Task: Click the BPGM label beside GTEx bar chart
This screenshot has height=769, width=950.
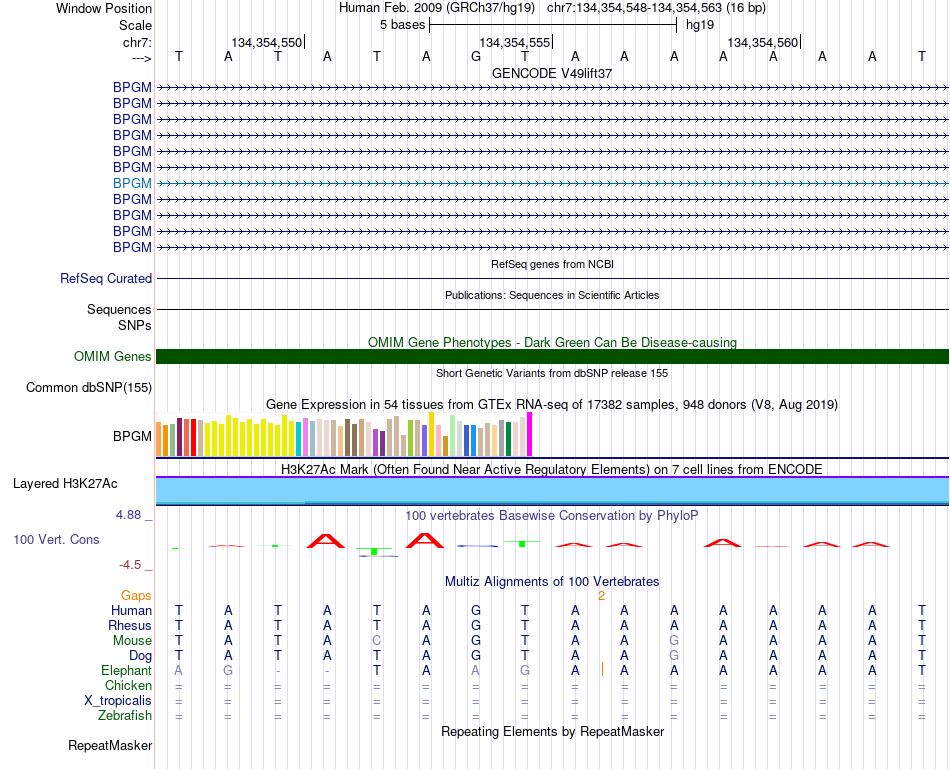Action: pos(132,436)
